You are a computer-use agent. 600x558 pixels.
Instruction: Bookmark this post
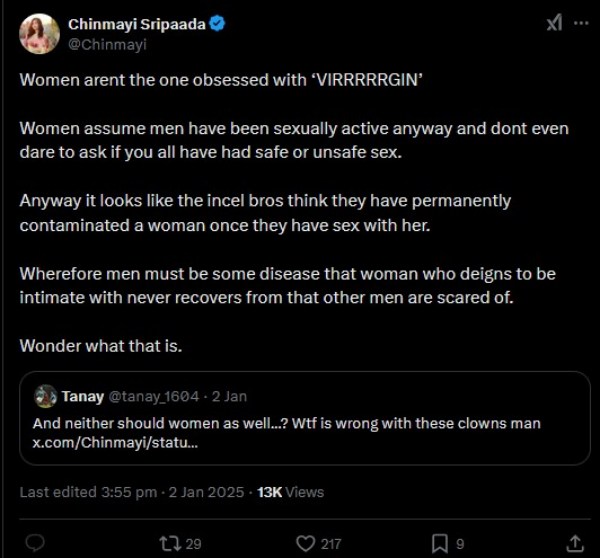click(440, 543)
